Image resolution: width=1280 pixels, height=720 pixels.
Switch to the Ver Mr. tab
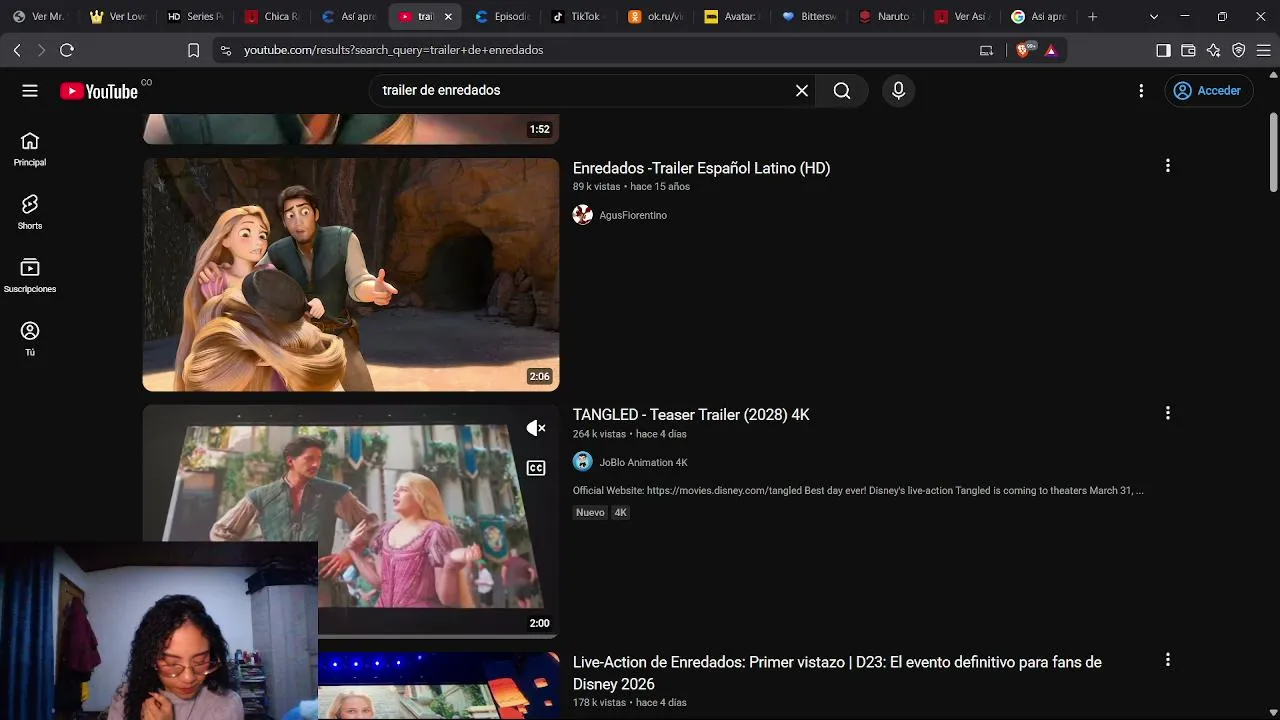39,17
